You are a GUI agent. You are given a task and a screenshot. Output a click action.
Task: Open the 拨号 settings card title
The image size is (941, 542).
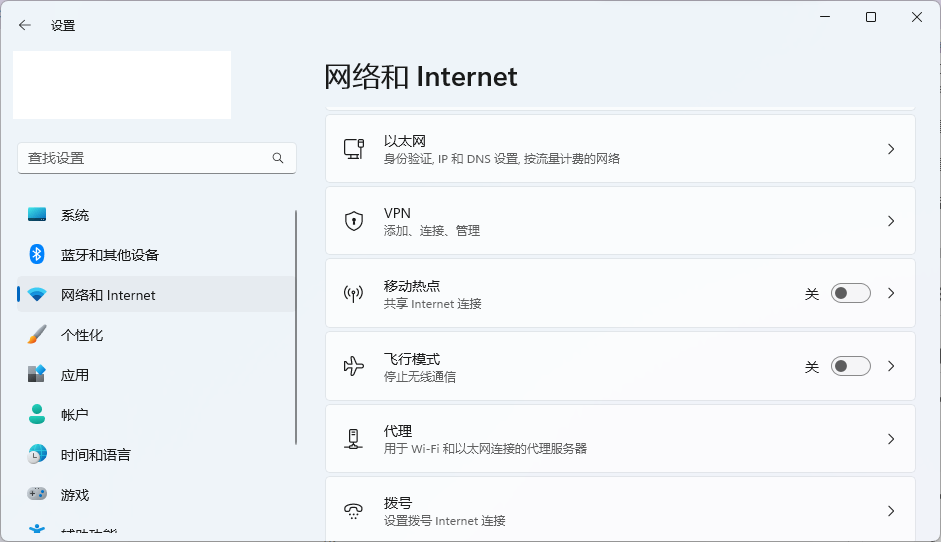(398, 503)
